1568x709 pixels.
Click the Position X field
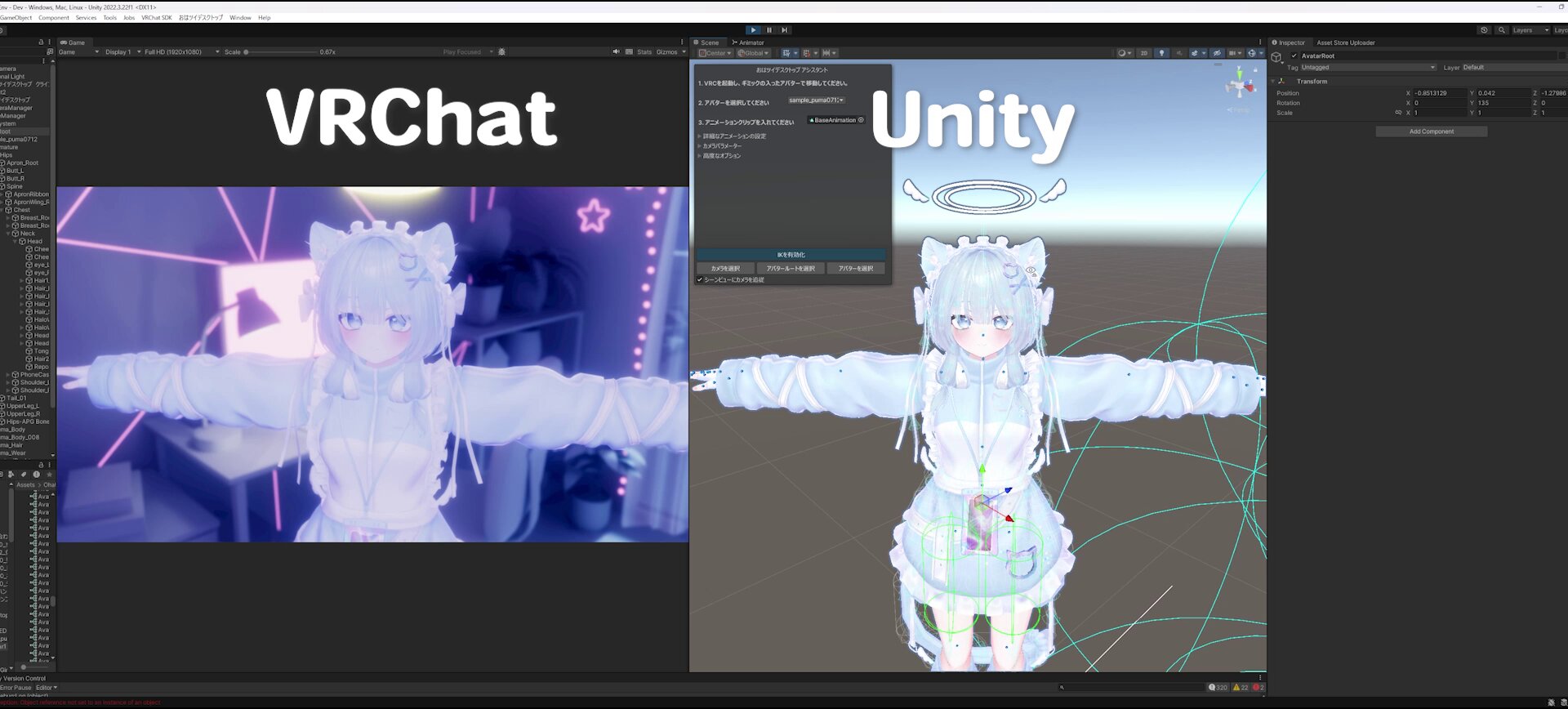click(1439, 93)
